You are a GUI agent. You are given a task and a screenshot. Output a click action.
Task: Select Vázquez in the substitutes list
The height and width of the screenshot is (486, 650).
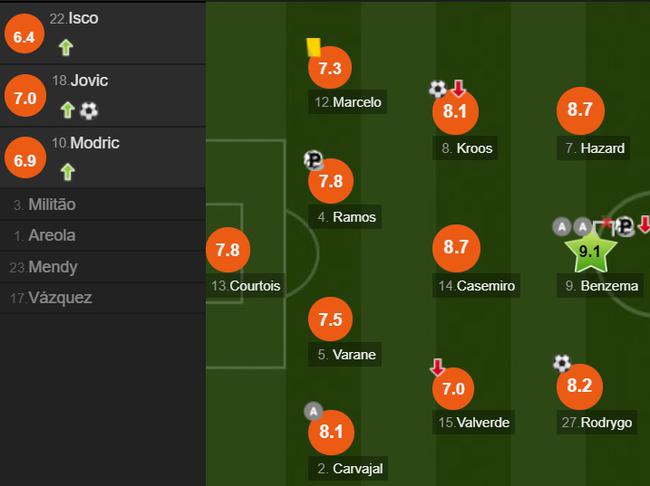coord(102,298)
